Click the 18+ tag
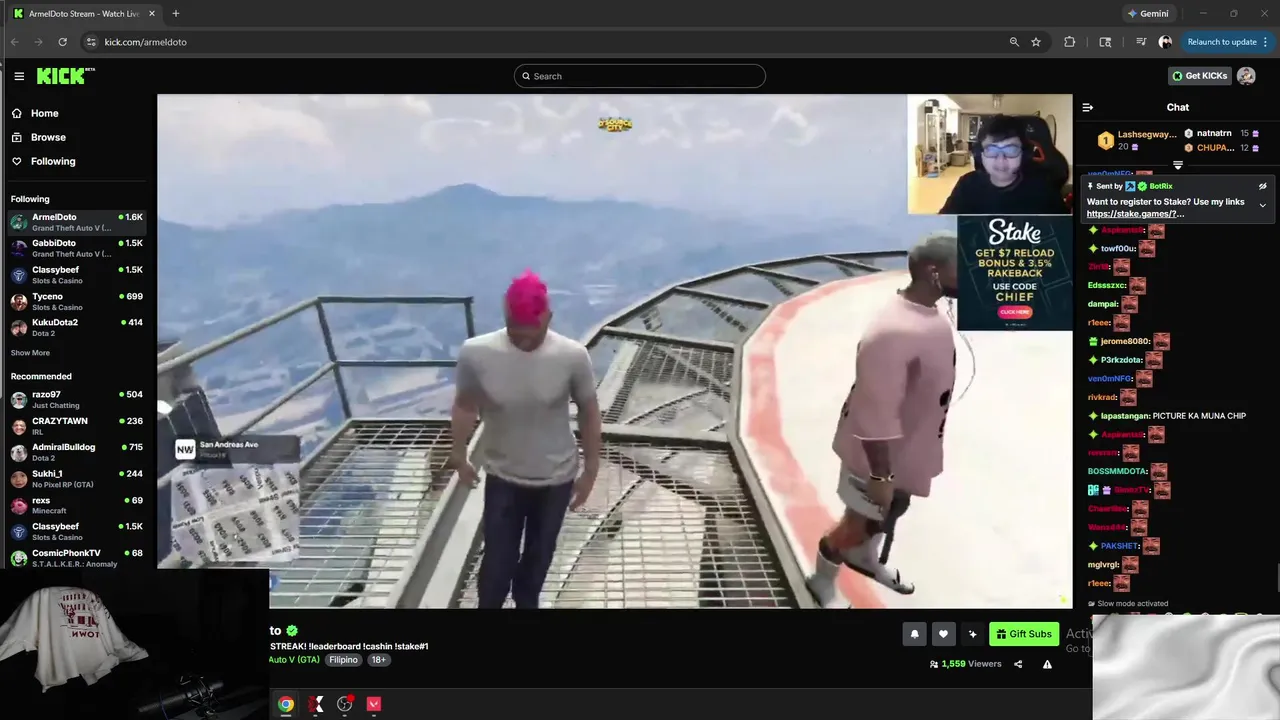 [x=379, y=660]
